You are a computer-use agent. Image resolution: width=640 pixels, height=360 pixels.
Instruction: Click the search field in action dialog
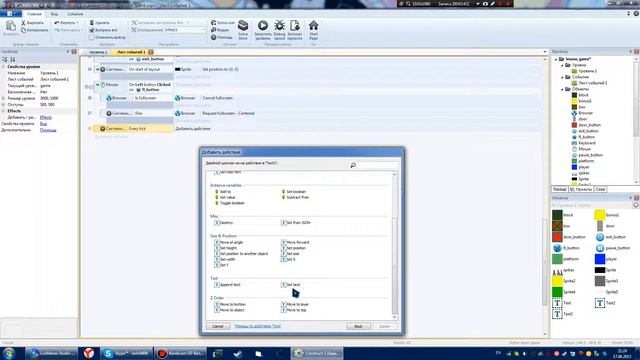(x=373, y=165)
